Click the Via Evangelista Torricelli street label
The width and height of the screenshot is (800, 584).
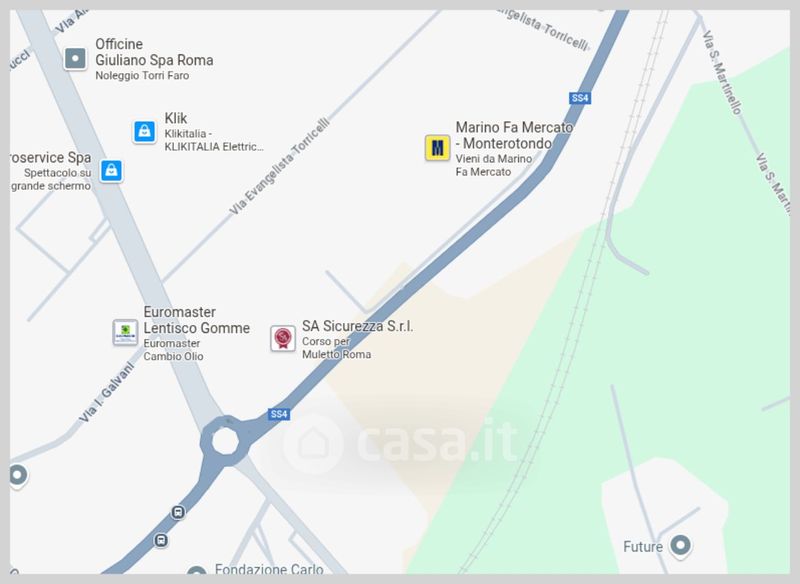(279, 166)
